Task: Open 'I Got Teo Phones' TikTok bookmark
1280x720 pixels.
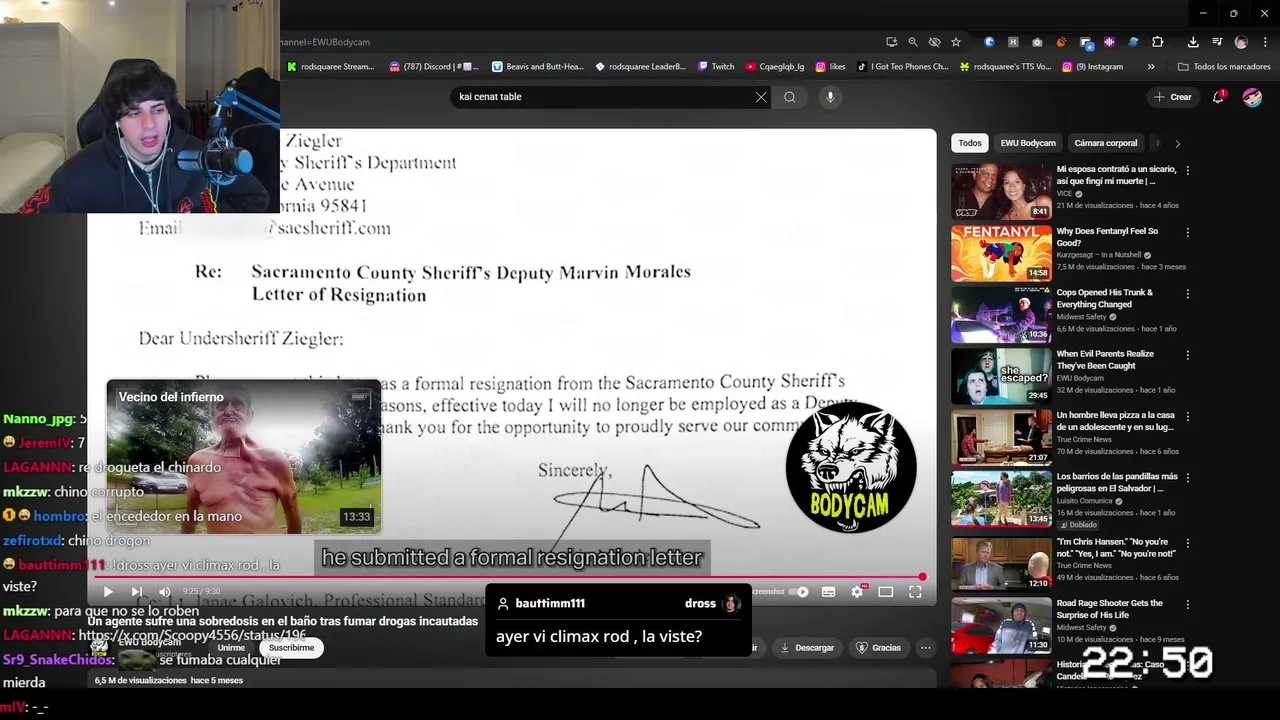Action: point(902,67)
